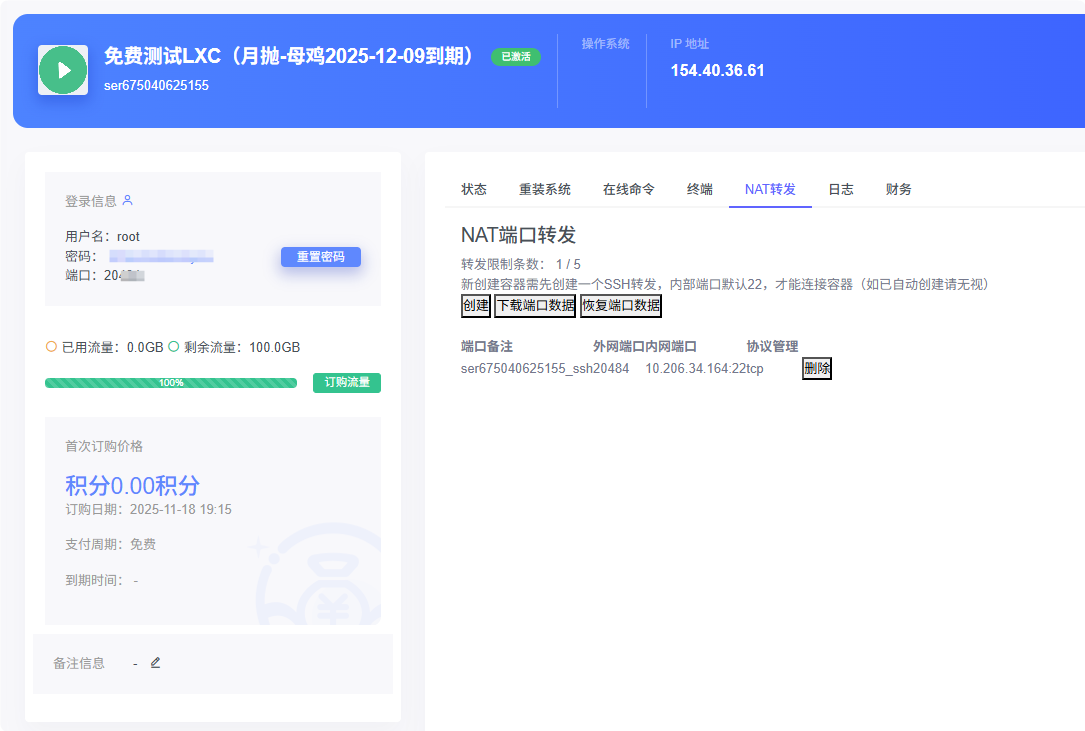
Task: Click the green play power icon
Action: pyautogui.click(x=63, y=70)
